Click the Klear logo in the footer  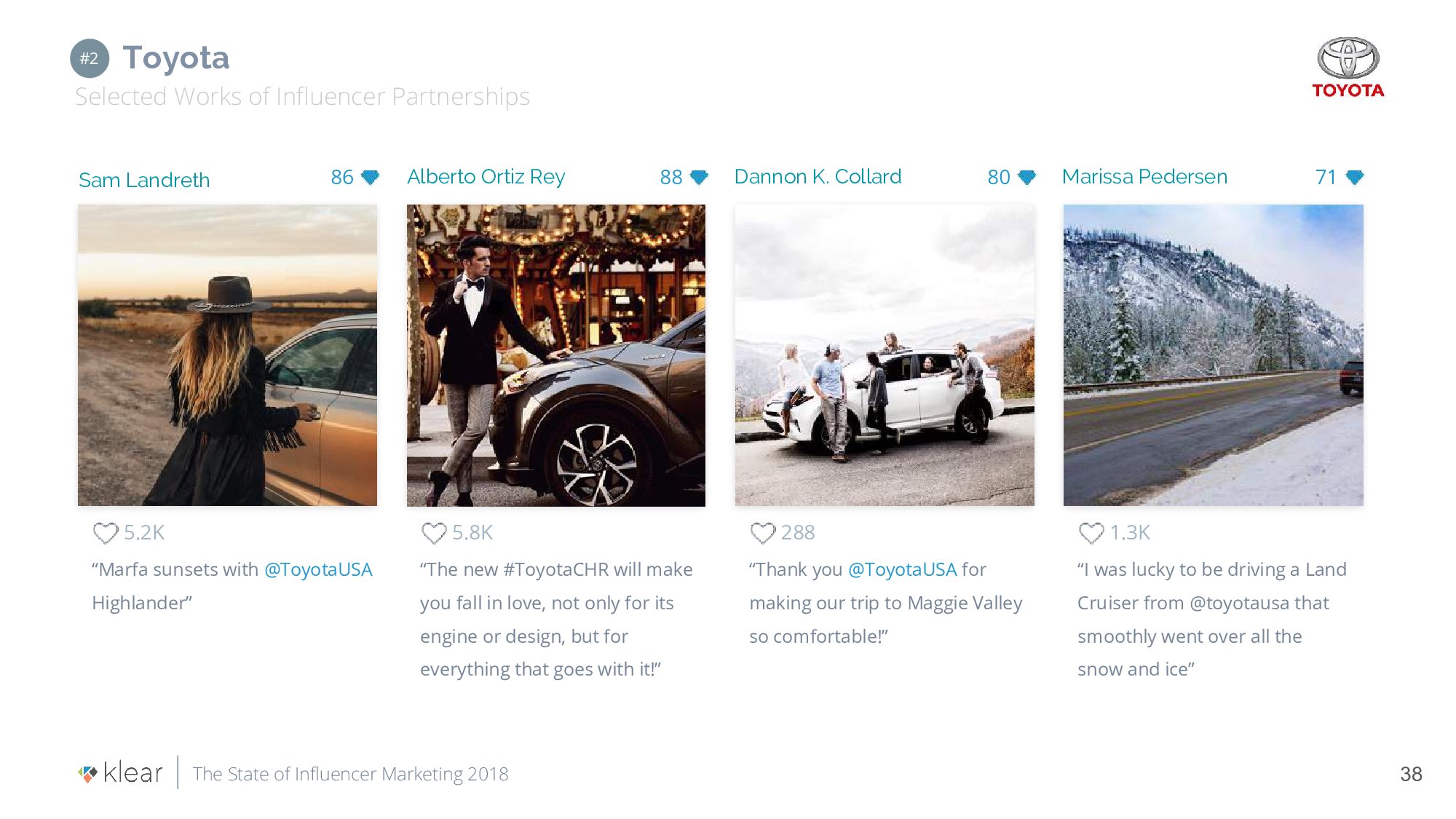click(120, 773)
